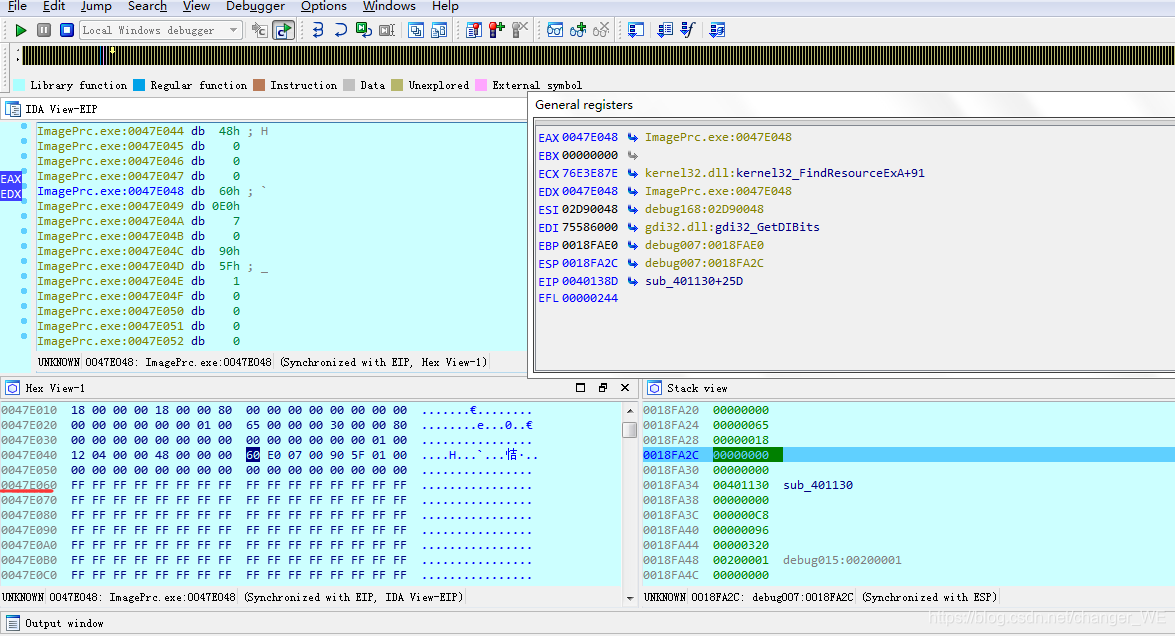Add a breakpoint using the red plus icon
1175x636 pixels.
(x=497, y=29)
